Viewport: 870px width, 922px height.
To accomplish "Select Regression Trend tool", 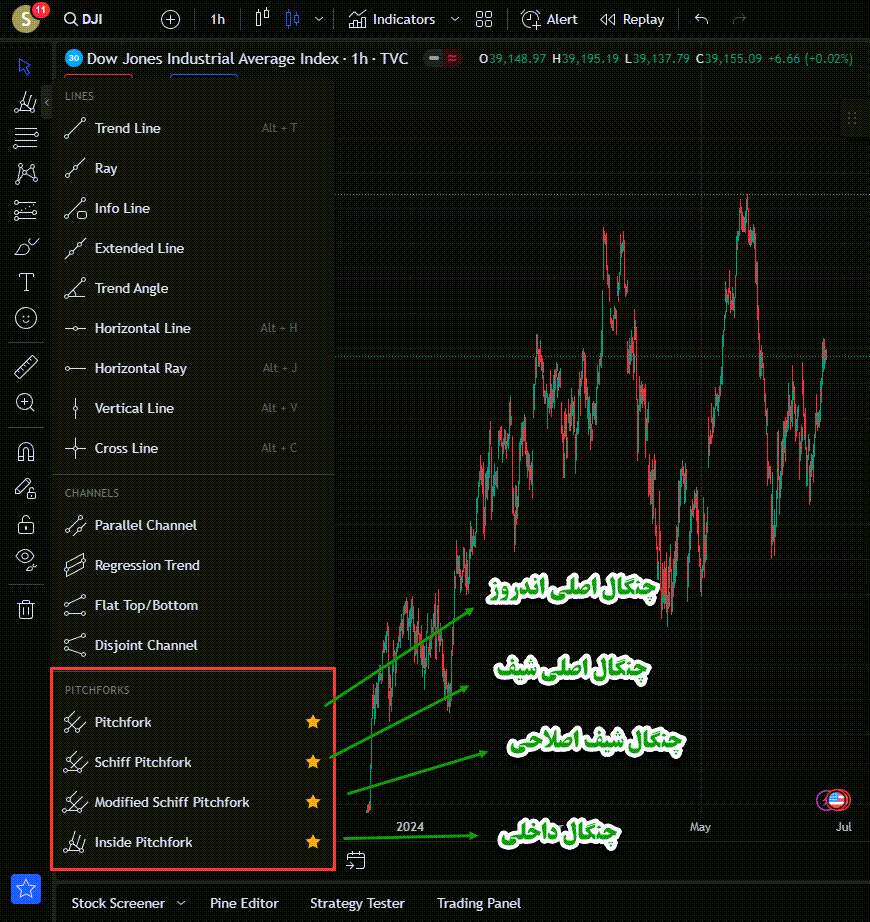I will click(x=193, y=565).
